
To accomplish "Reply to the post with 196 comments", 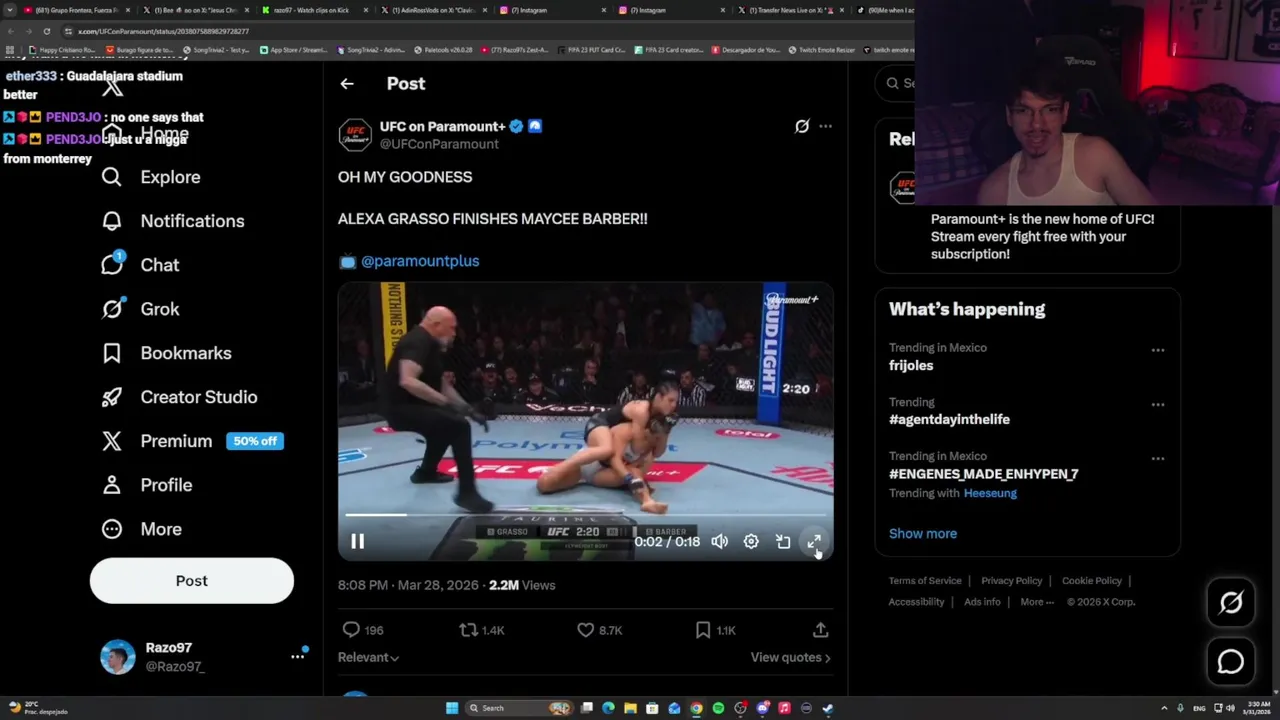I will [x=363, y=630].
